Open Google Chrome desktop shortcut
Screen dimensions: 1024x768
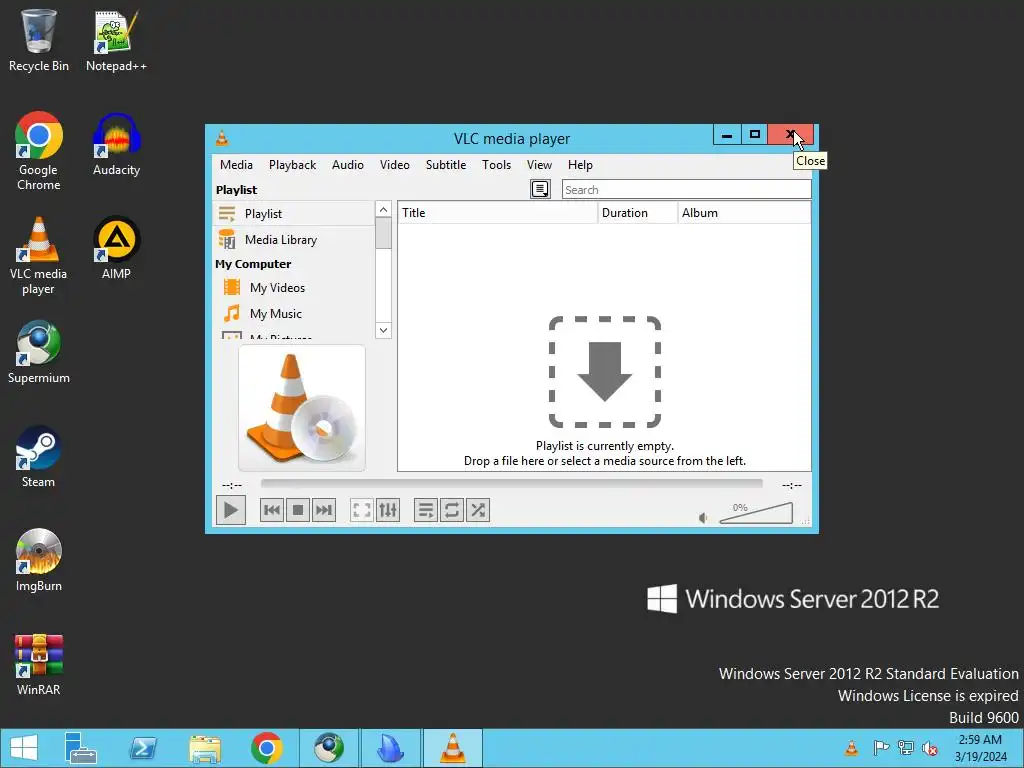(39, 152)
